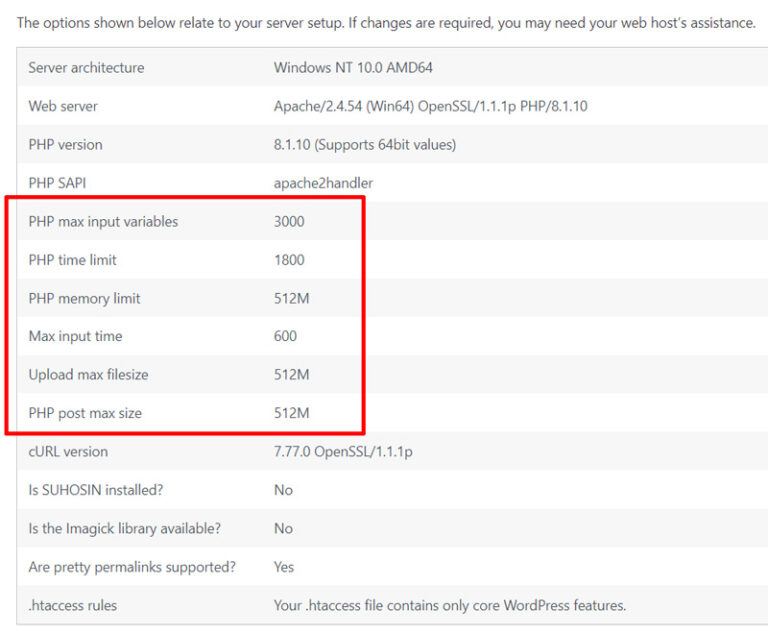The width and height of the screenshot is (768, 634).
Task: Click the Windows NT 10.0 AMD64 value
Action: (x=353, y=68)
